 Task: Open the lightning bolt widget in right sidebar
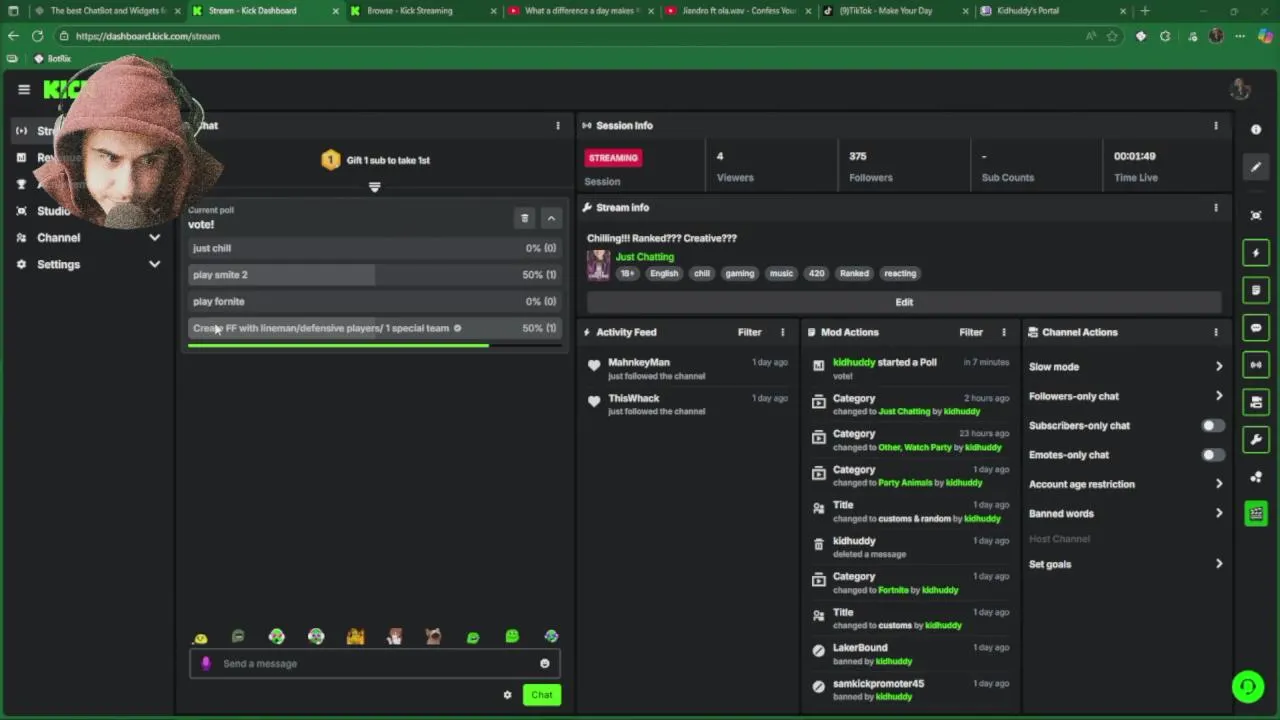pyautogui.click(x=1256, y=253)
